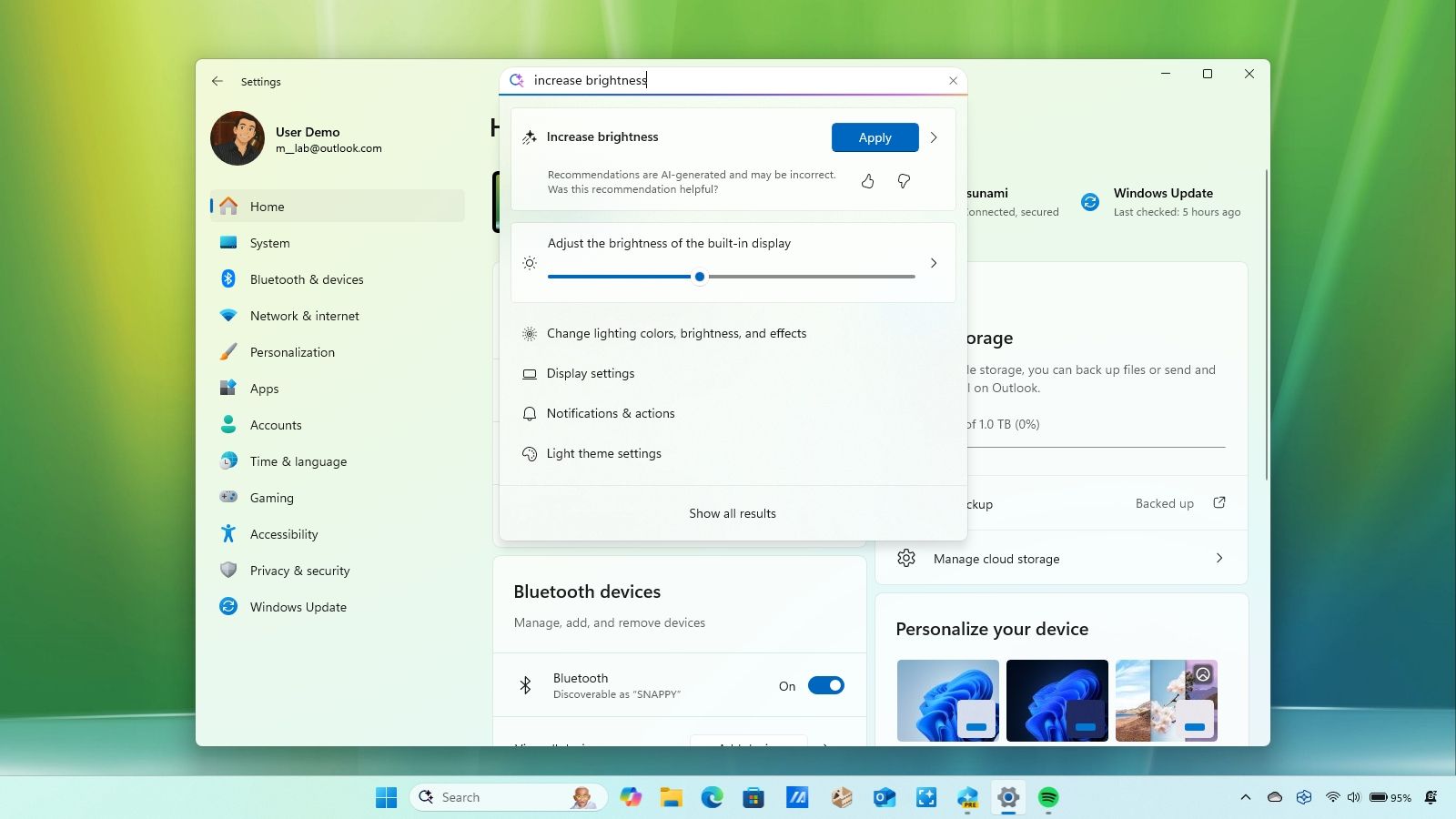Select the Display settings search result
Viewport: 1456px width, 819px height.
tap(591, 373)
